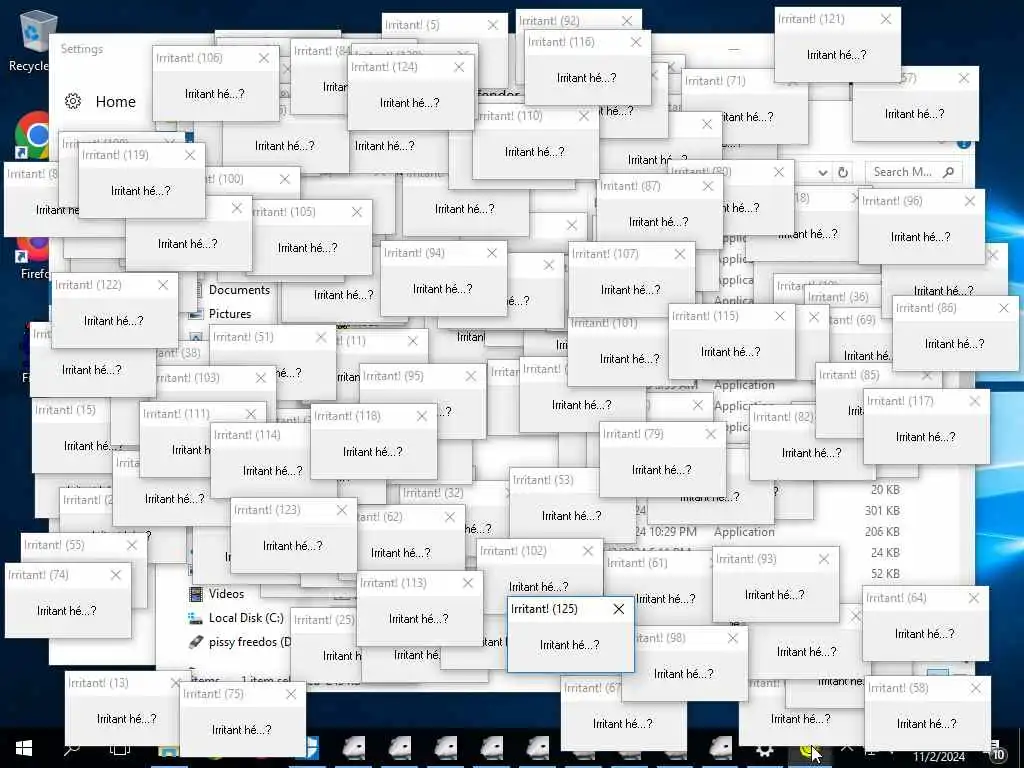
Task: Close the Irritant! (125) dialog
Action: [x=618, y=609]
